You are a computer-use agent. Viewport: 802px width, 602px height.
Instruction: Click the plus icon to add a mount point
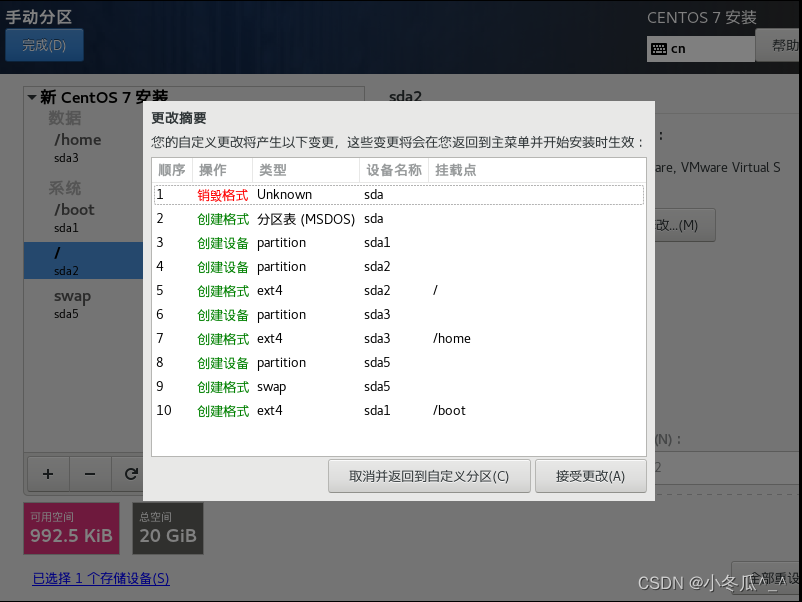pyautogui.click(x=48, y=474)
